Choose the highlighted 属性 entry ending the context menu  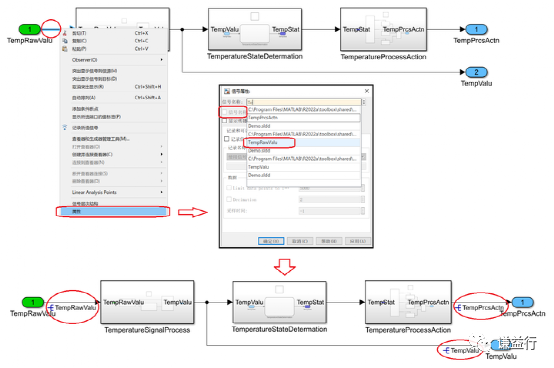tap(113, 212)
